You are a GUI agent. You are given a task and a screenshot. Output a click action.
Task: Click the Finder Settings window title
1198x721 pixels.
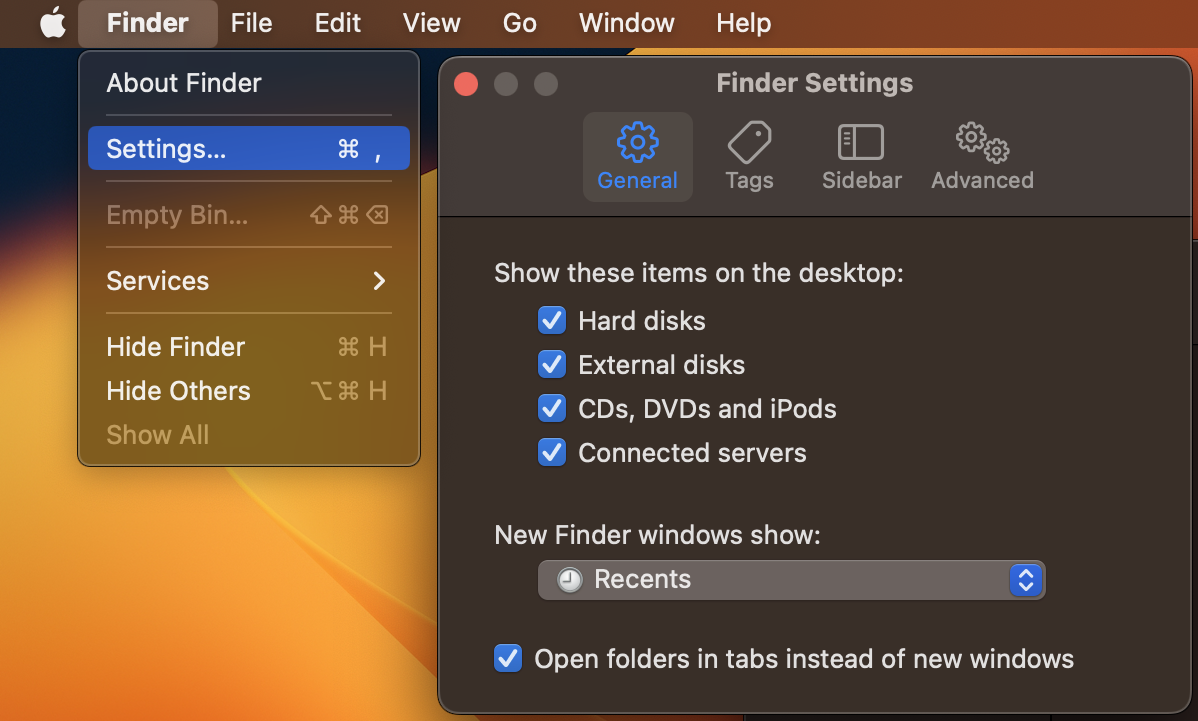(814, 82)
